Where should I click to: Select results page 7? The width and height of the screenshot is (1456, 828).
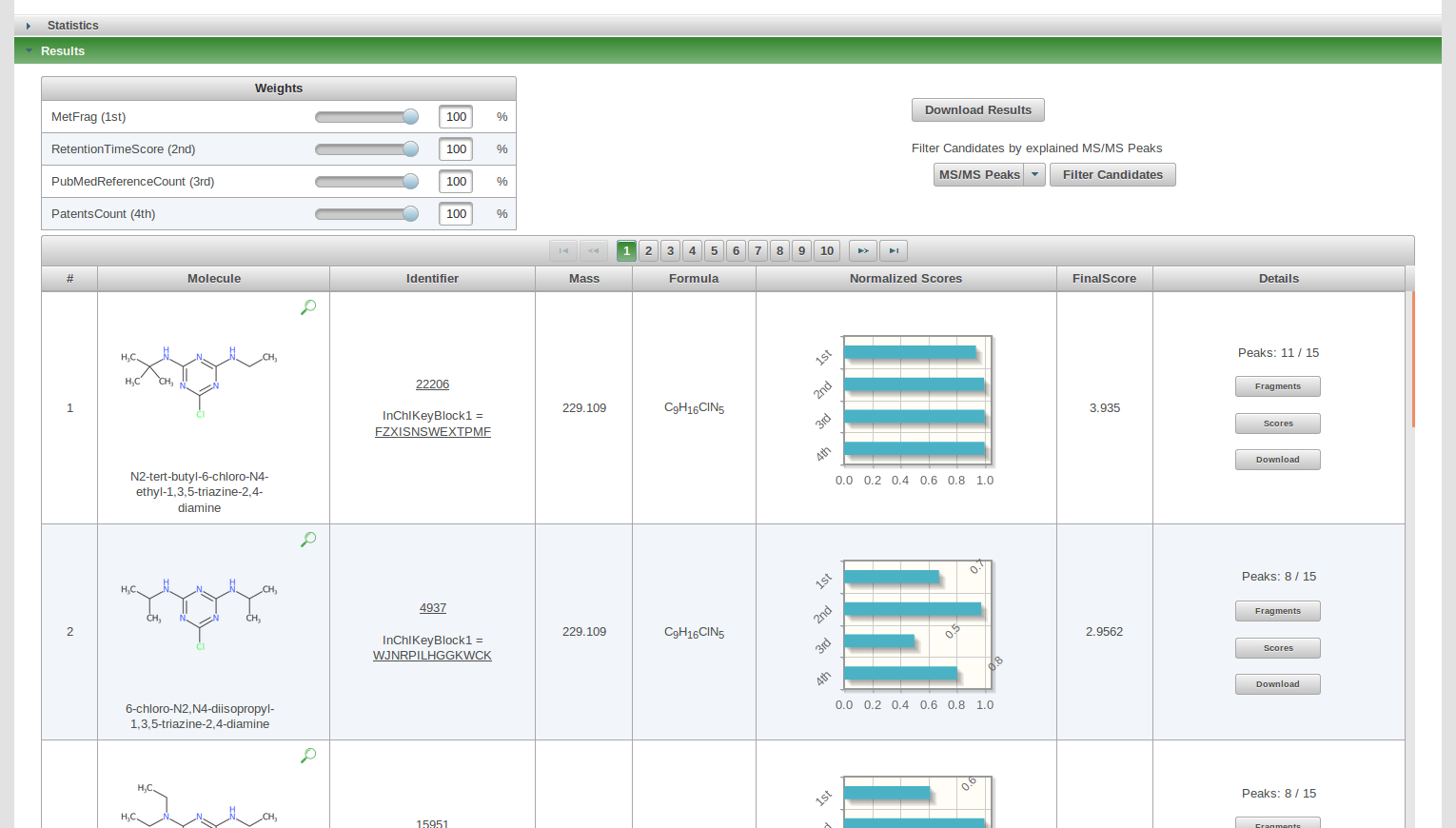758,250
